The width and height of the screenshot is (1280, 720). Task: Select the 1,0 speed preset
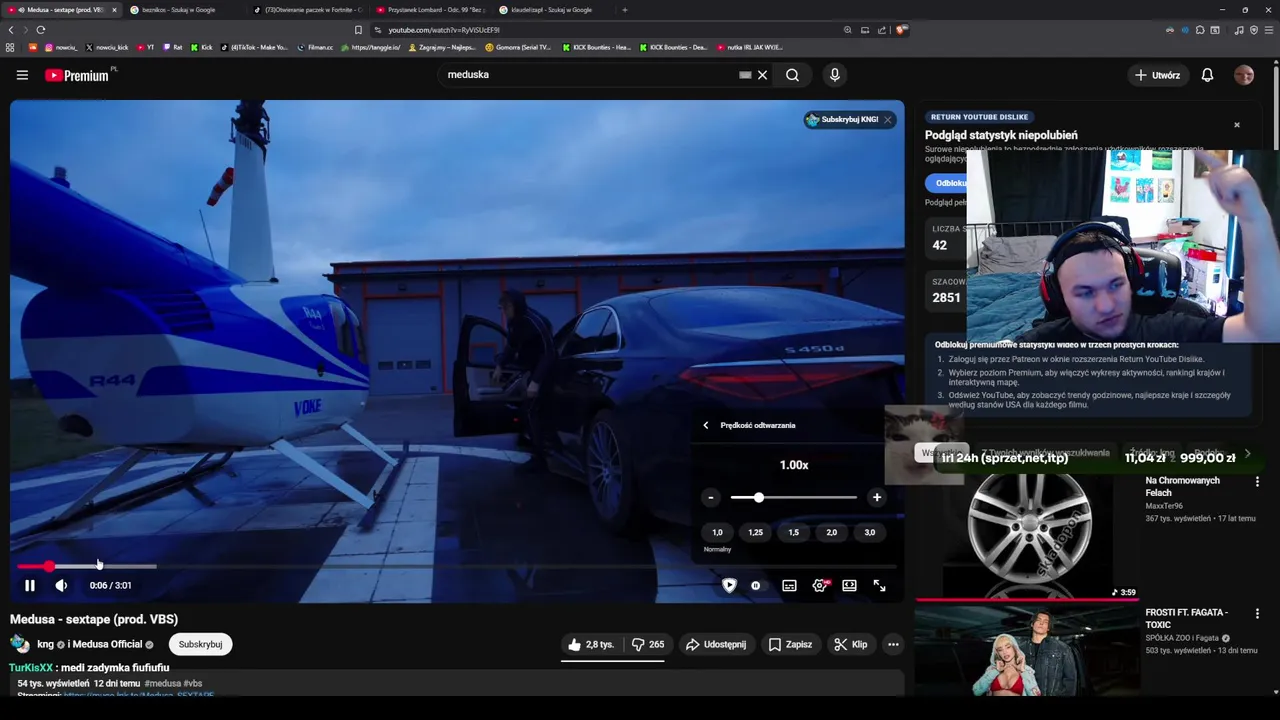pos(717,532)
